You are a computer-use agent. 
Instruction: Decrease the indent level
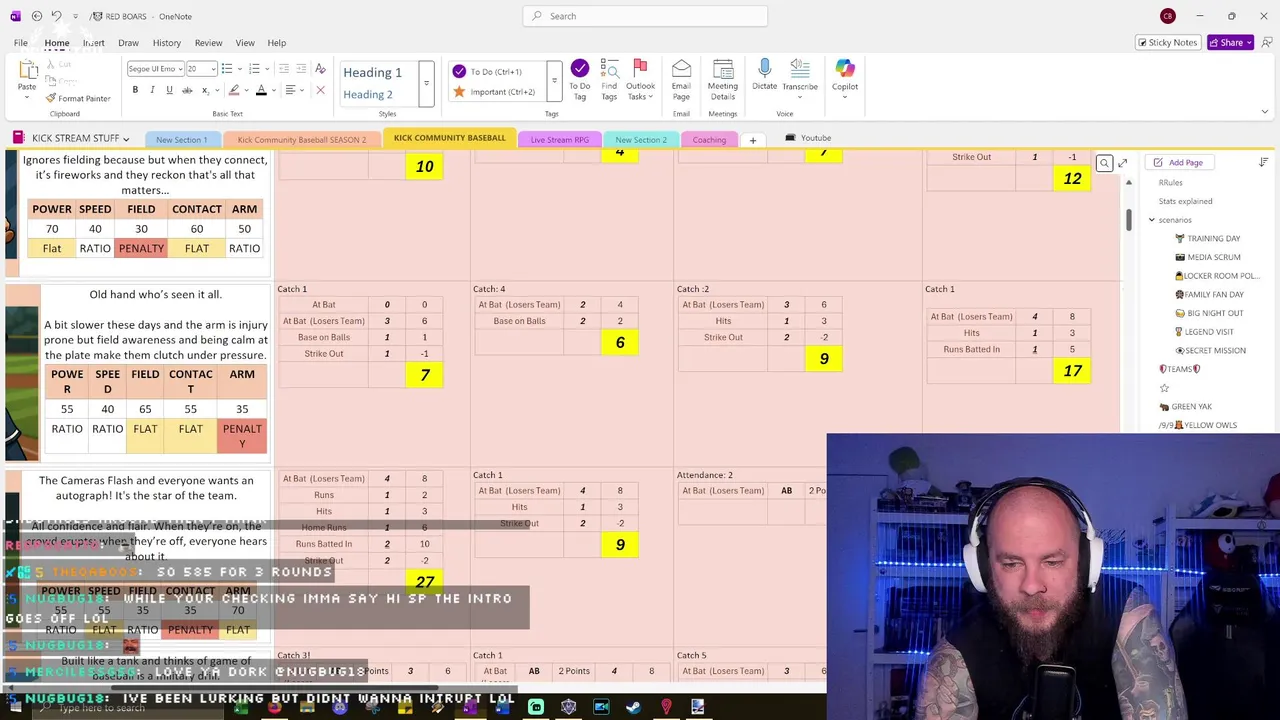point(284,68)
